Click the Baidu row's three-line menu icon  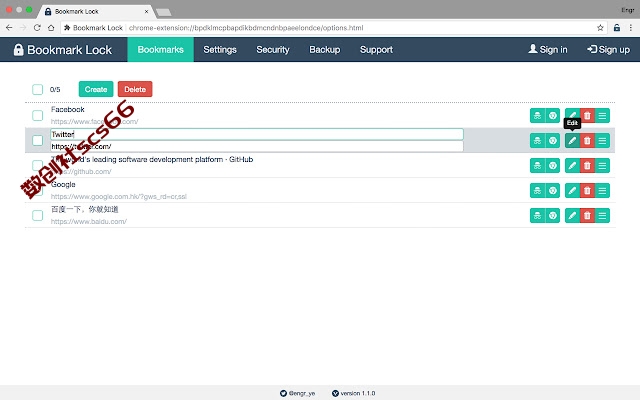coord(602,216)
